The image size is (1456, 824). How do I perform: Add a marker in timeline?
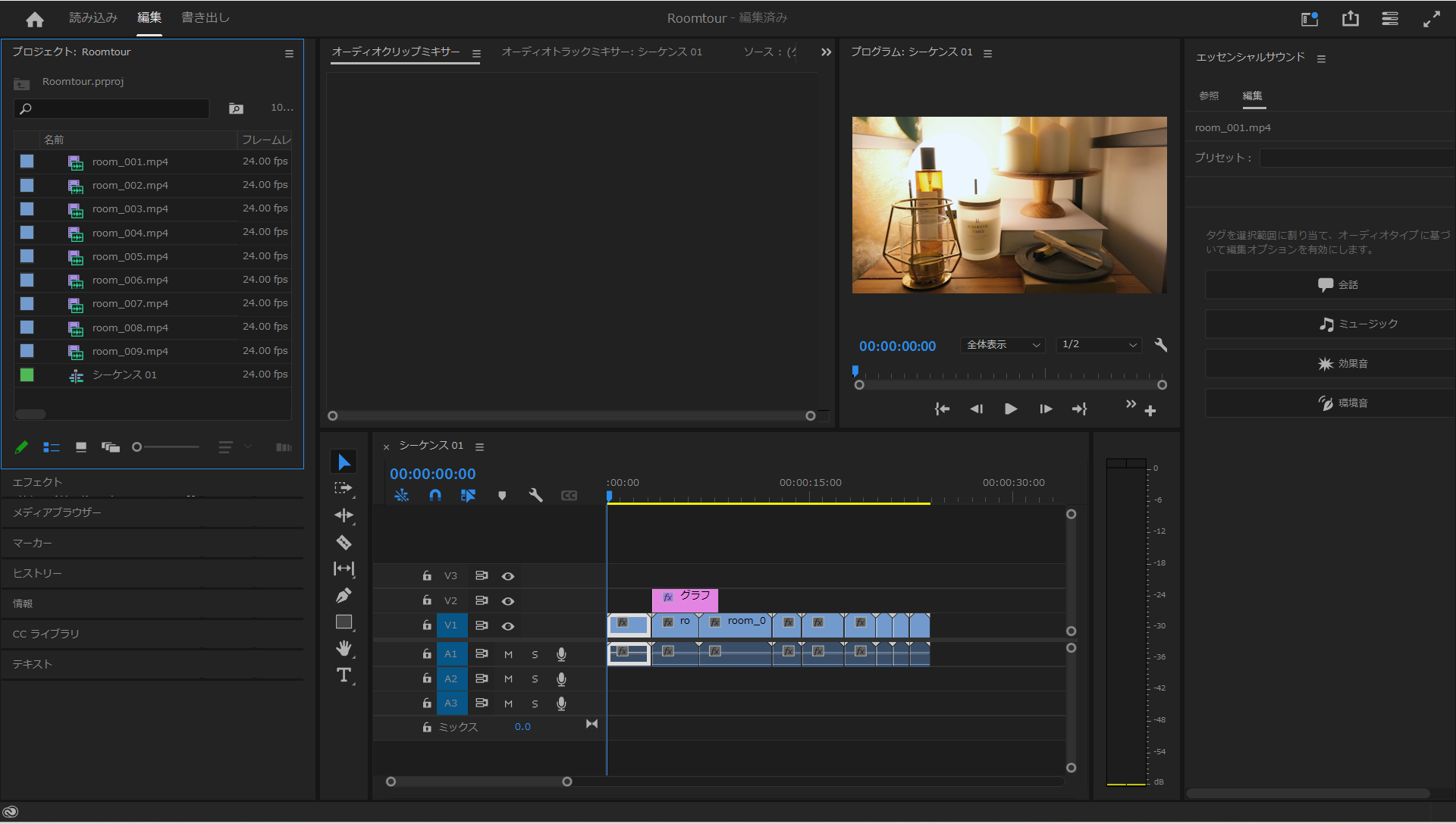502,495
